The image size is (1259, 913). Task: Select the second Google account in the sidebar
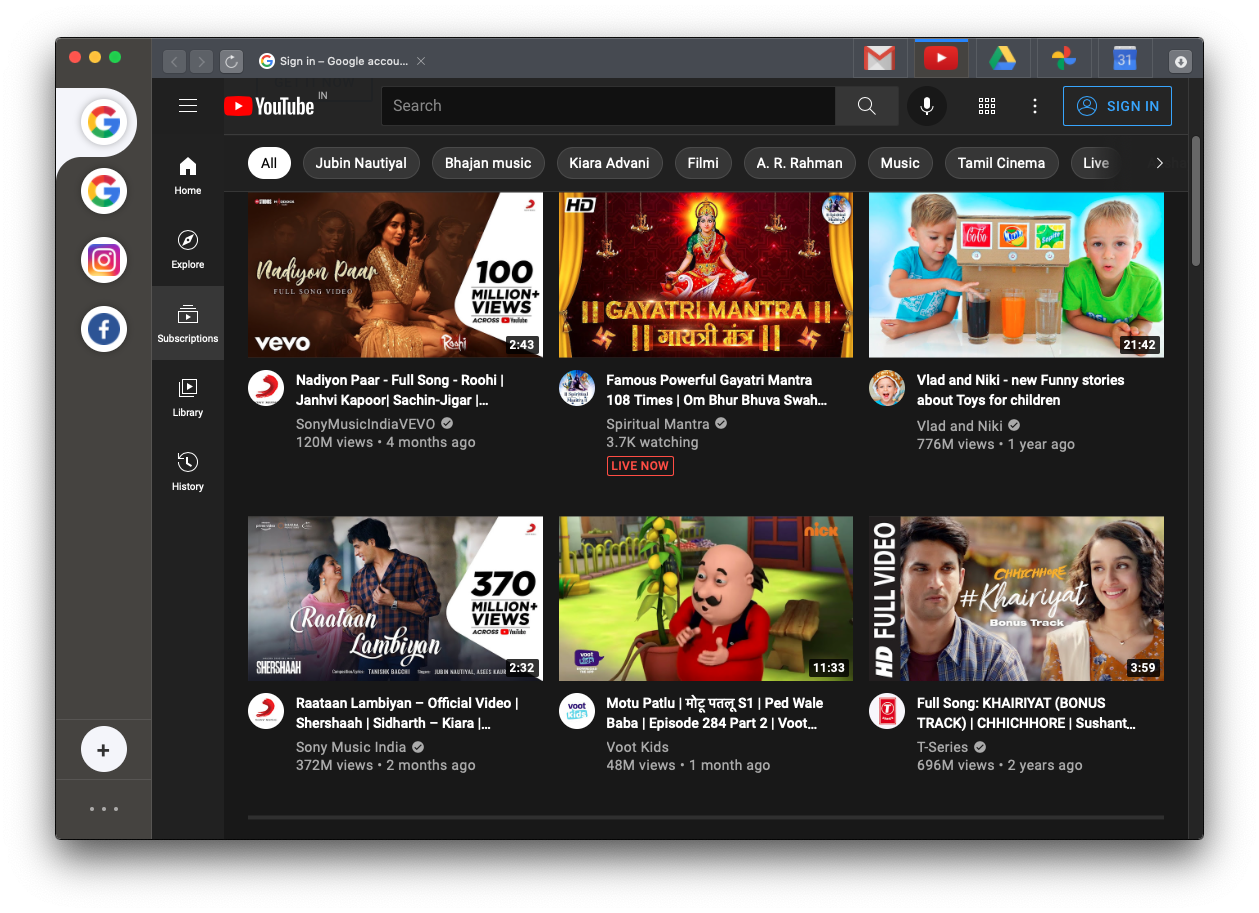(x=104, y=191)
